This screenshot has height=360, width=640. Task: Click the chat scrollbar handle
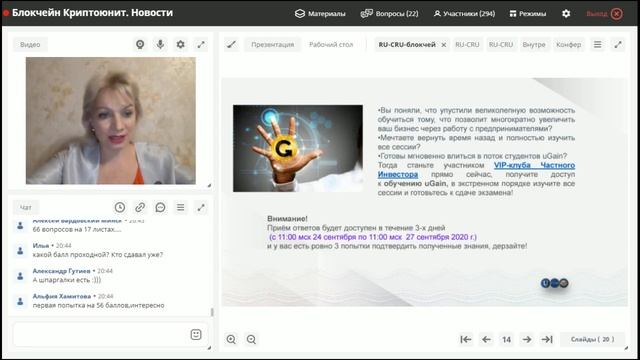click(212, 312)
